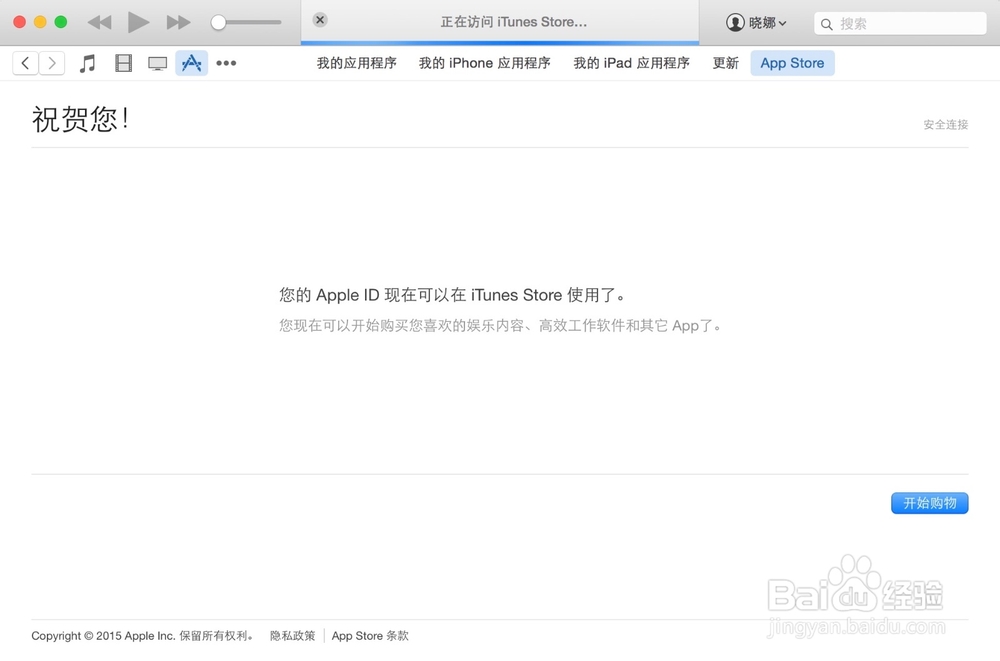1000x661 pixels.
Task: Click the search magnifier icon
Action: coord(826,23)
